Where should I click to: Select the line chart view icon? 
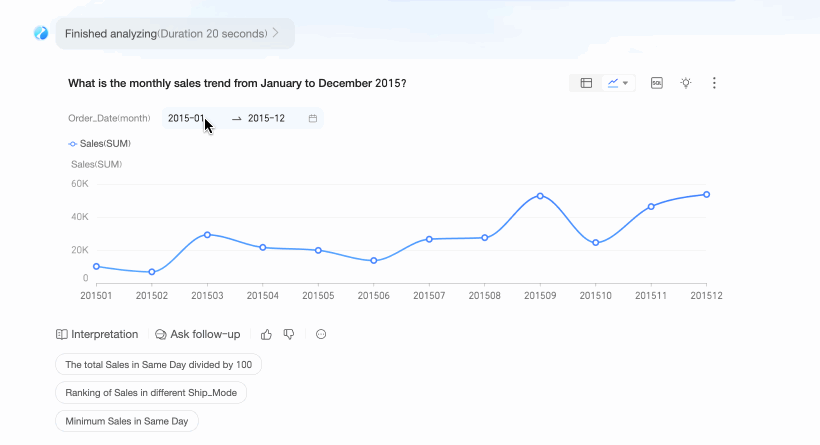click(x=612, y=83)
